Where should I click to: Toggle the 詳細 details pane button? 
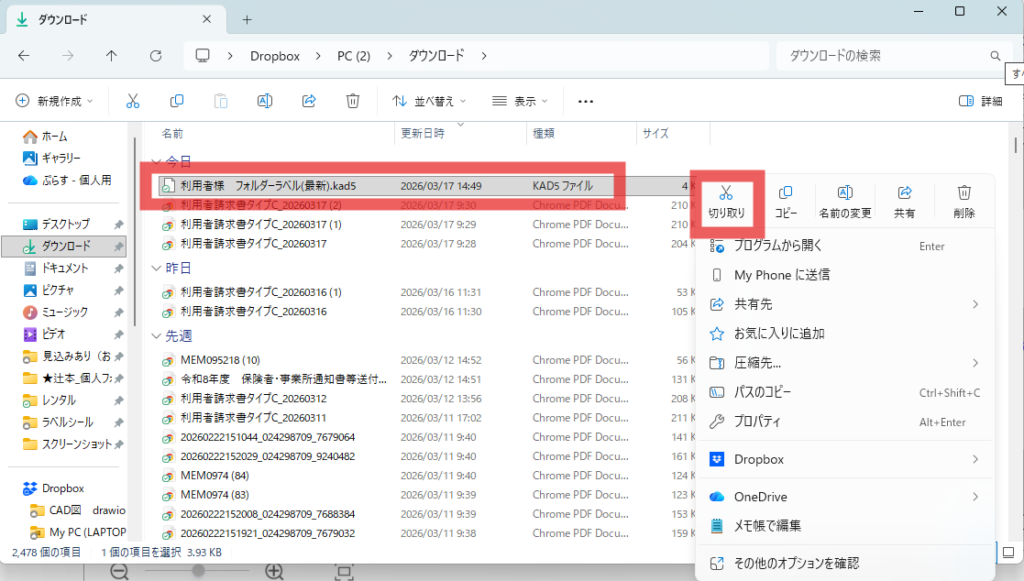tap(980, 101)
